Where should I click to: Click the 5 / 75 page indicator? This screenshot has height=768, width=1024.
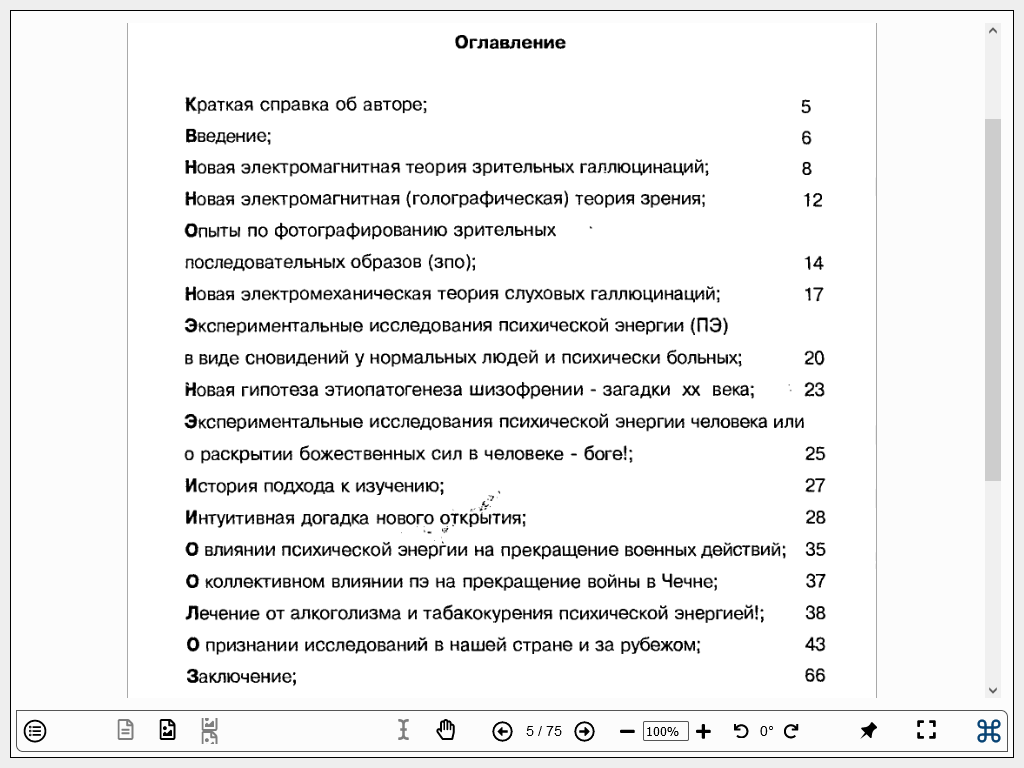tap(543, 731)
